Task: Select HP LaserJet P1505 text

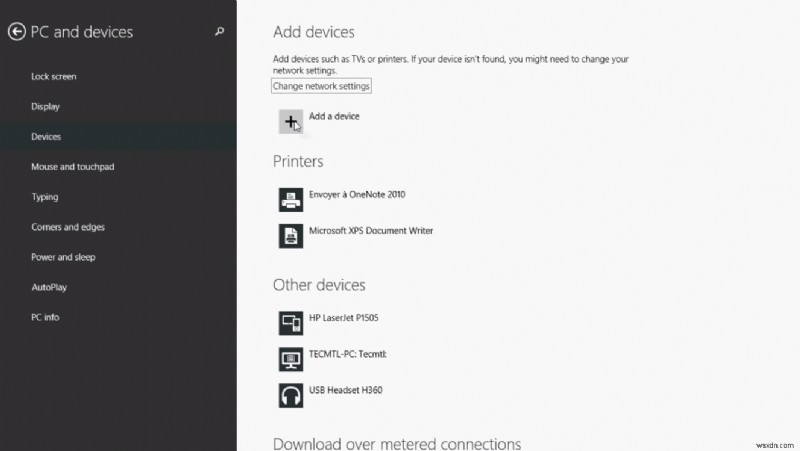Action: (344, 318)
